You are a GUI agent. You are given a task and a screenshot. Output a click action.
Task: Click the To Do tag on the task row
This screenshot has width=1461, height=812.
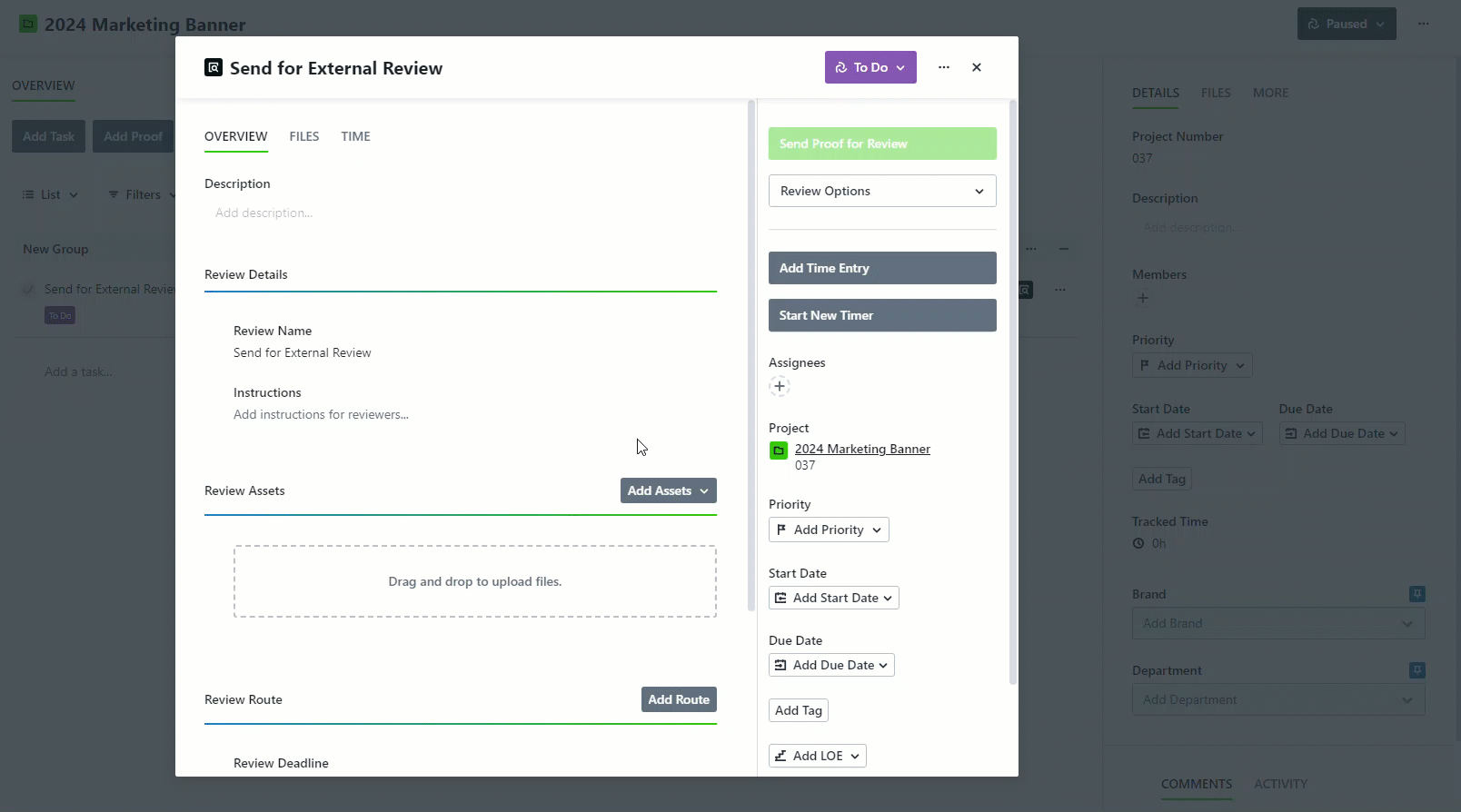pyautogui.click(x=60, y=315)
